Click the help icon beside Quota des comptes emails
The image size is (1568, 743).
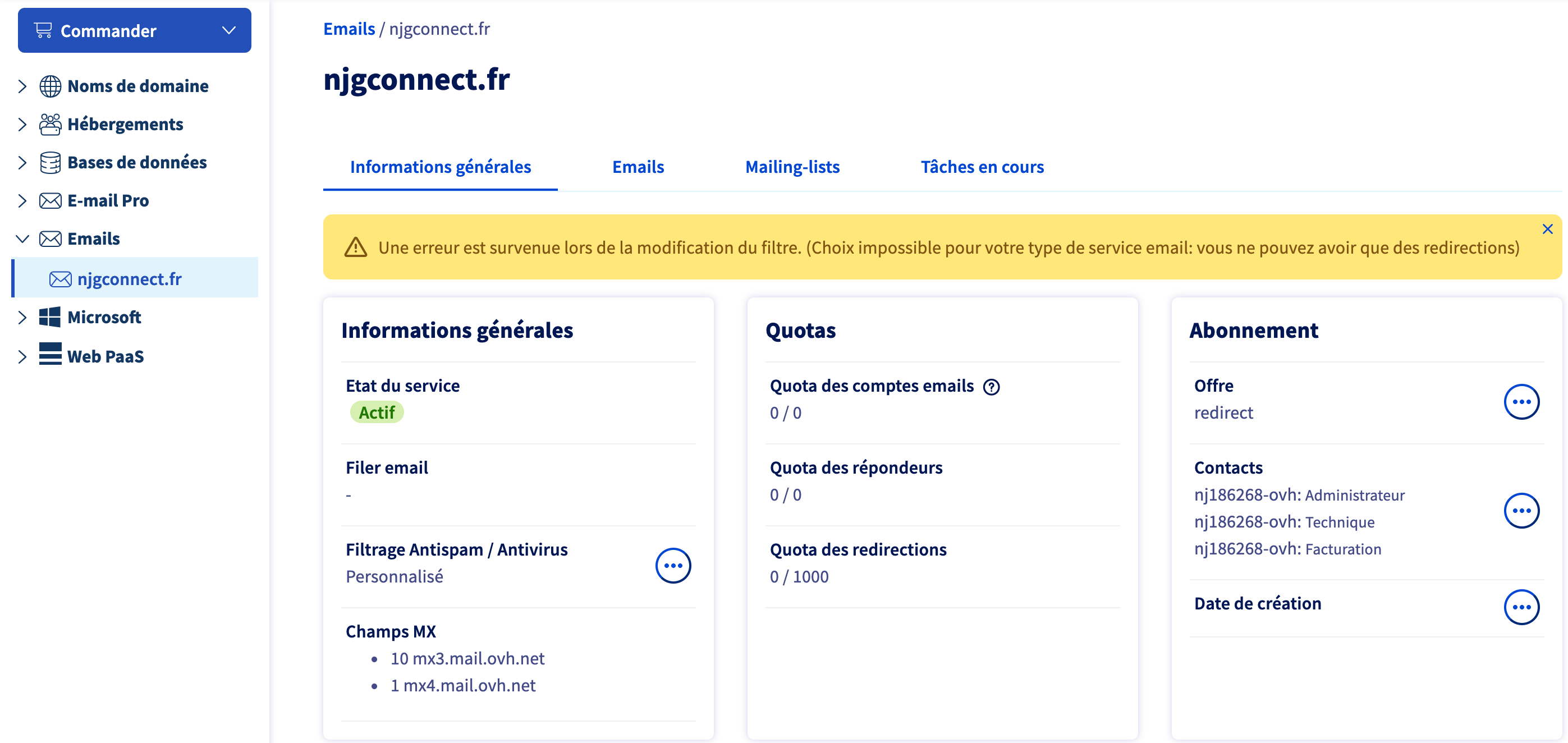tap(991, 387)
